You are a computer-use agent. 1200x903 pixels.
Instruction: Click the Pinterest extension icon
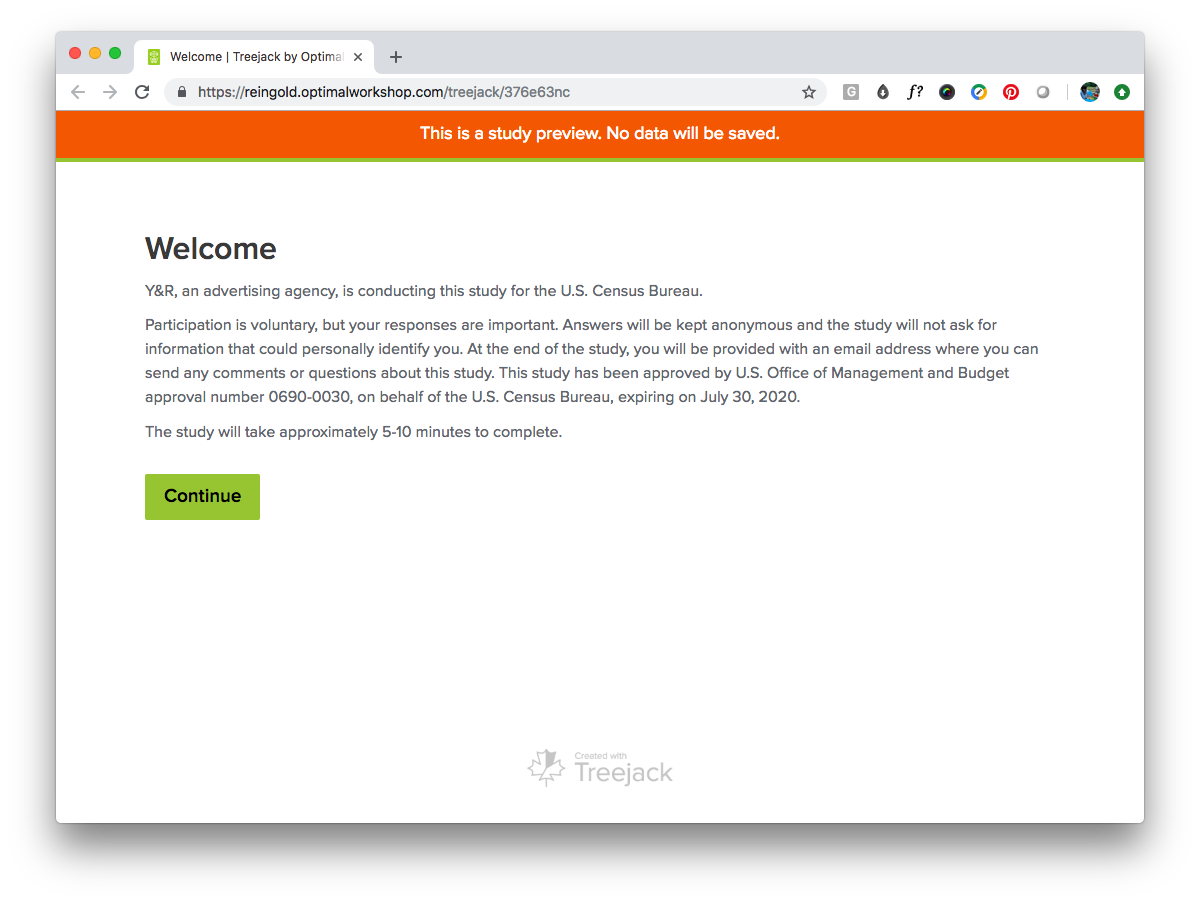[1011, 92]
